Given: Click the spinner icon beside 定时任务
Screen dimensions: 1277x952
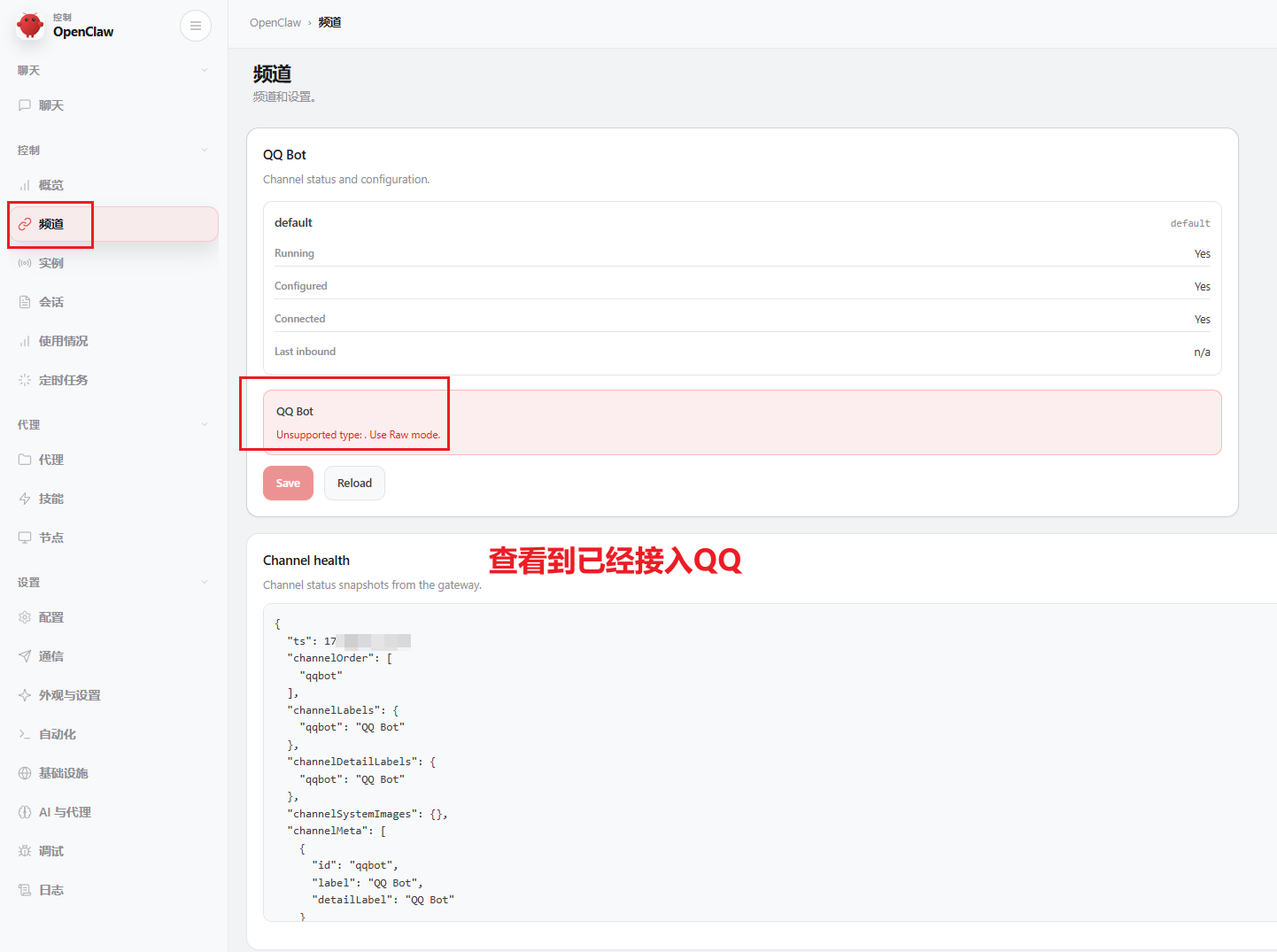Looking at the screenshot, I should 25,380.
